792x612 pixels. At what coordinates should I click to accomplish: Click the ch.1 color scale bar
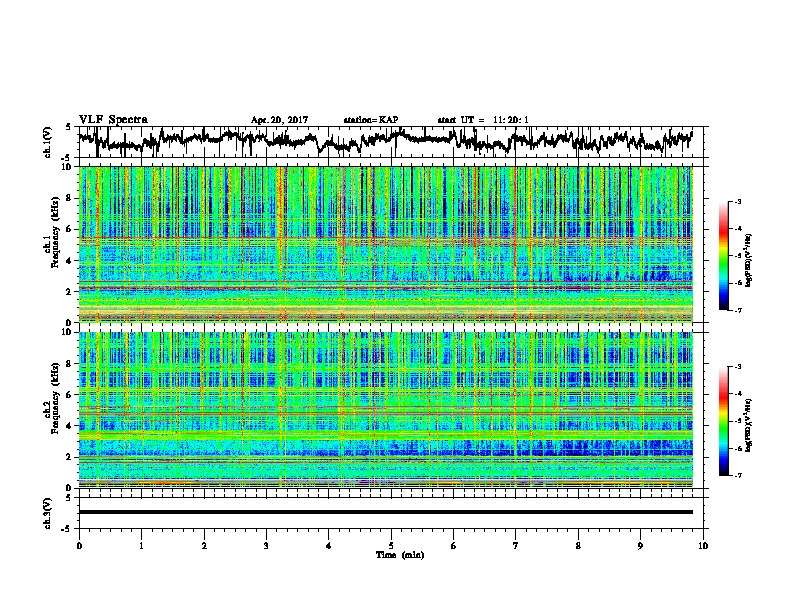click(x=724, y=256)
